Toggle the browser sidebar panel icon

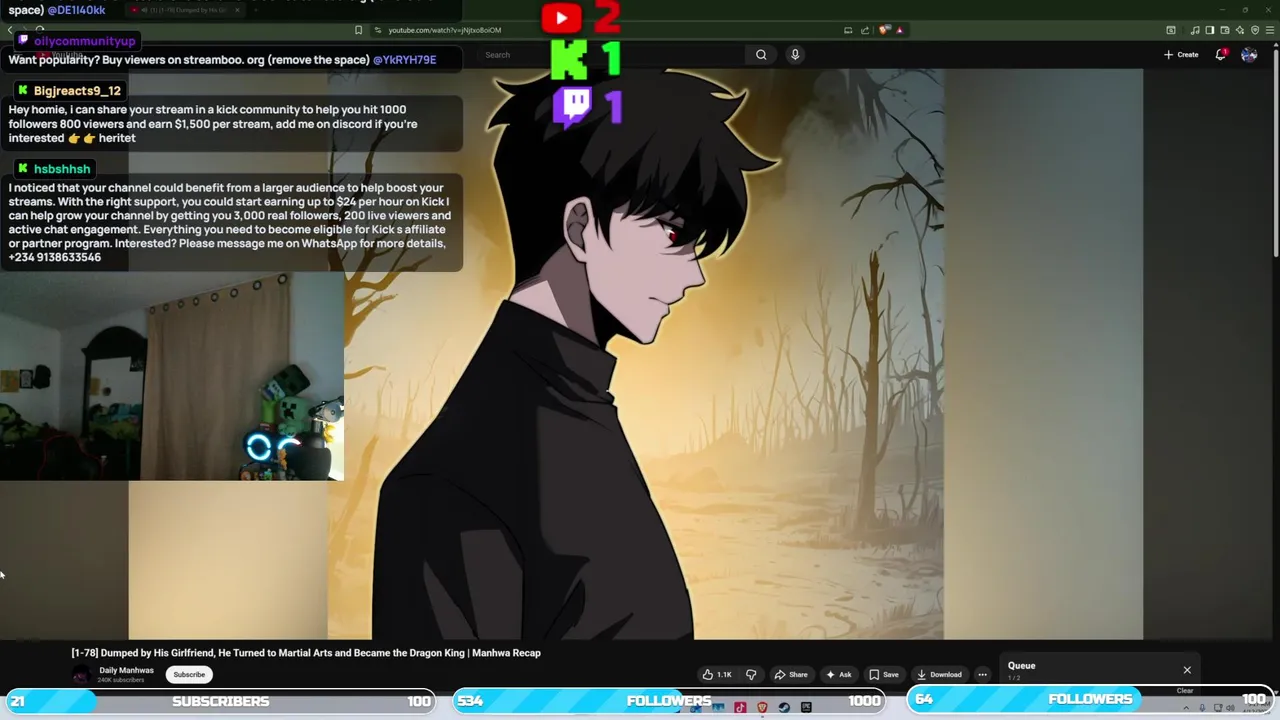(x=1209, y=30)
